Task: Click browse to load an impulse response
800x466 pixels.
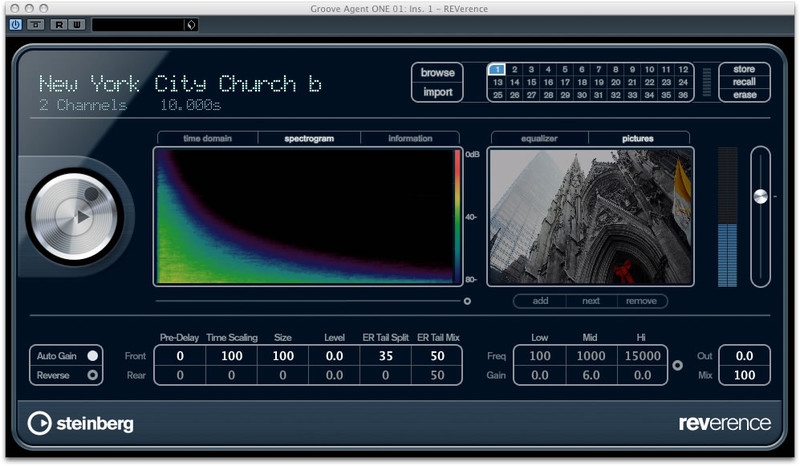Action: click(x=437, y=73)
